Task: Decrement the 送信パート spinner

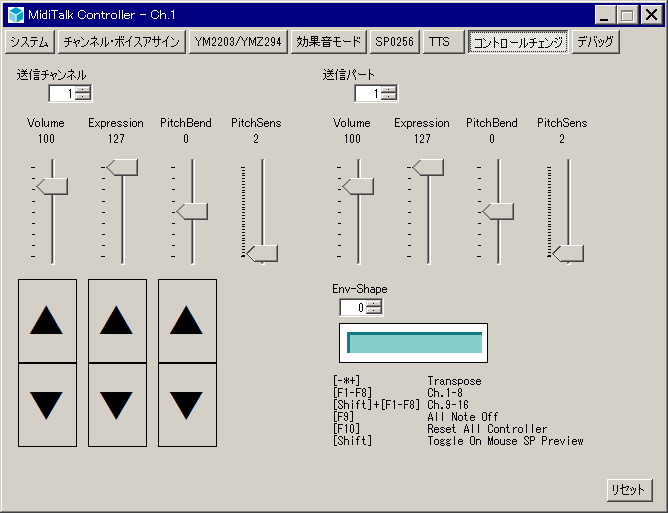Action: click(389, 97)
